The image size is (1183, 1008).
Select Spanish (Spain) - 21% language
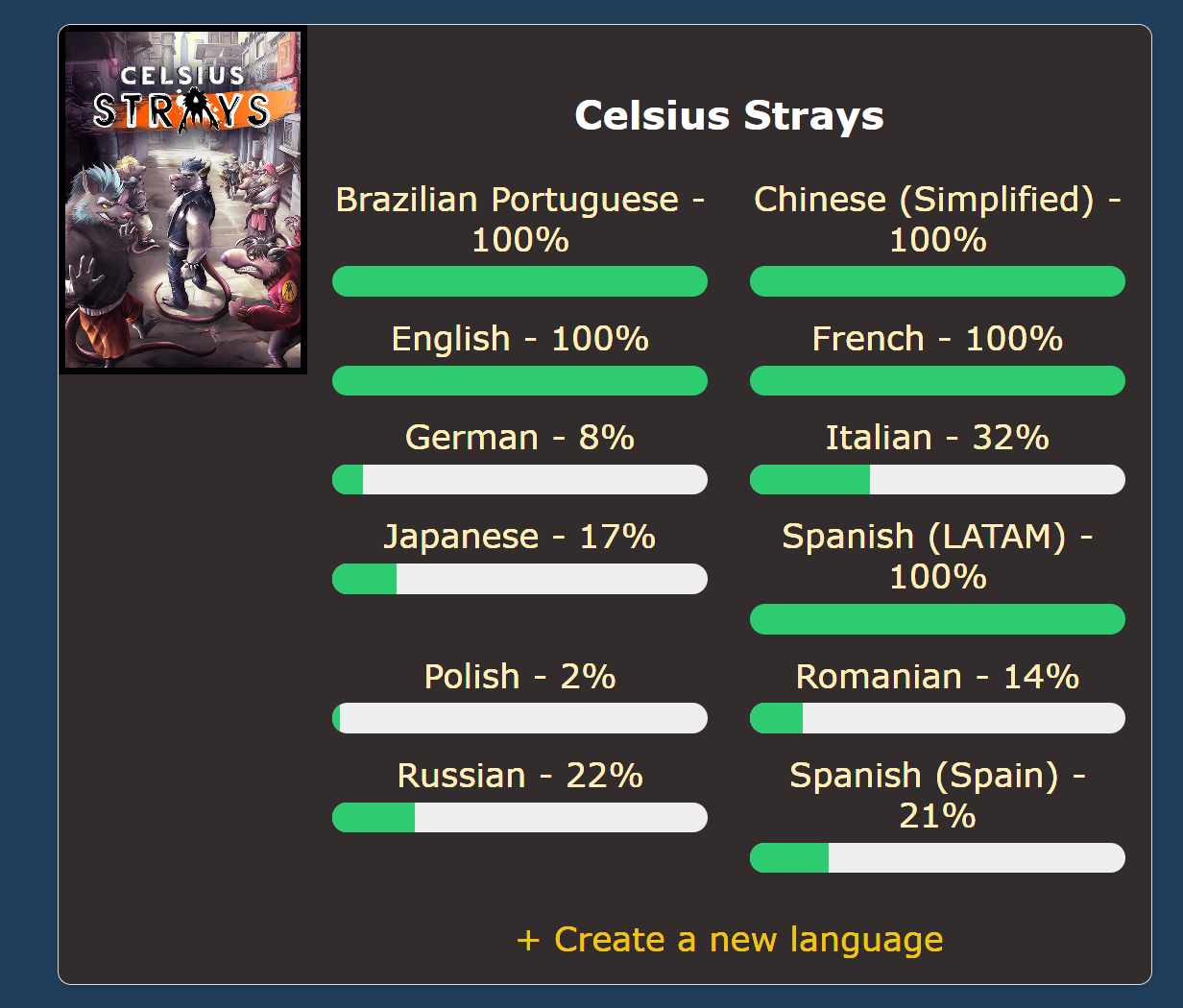pos(938,795)
